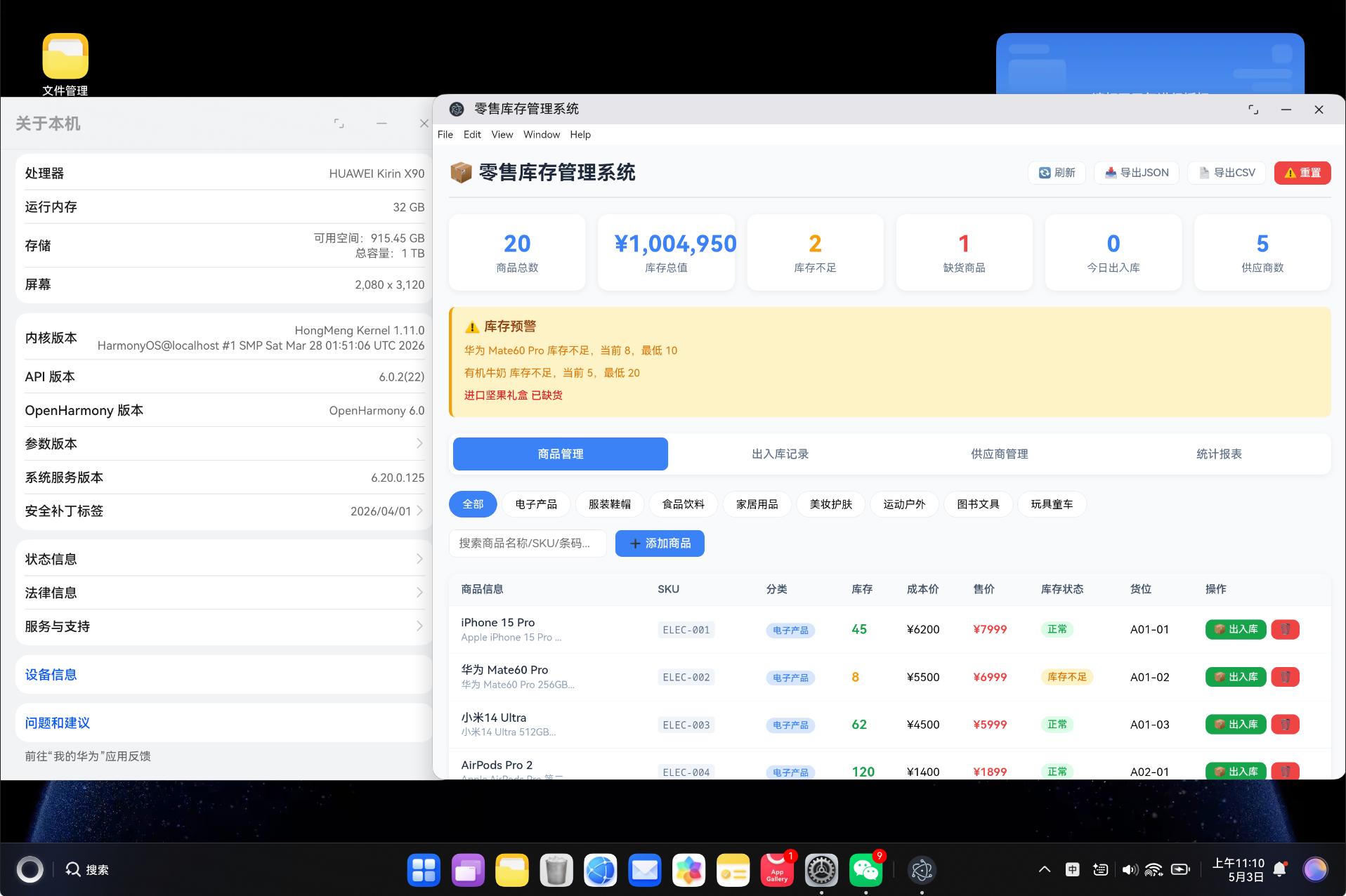Focus the 搜索商品名称/SKU/条码 search field
The width and height of the screenshot is (1346, 896).
coord(528,543)
